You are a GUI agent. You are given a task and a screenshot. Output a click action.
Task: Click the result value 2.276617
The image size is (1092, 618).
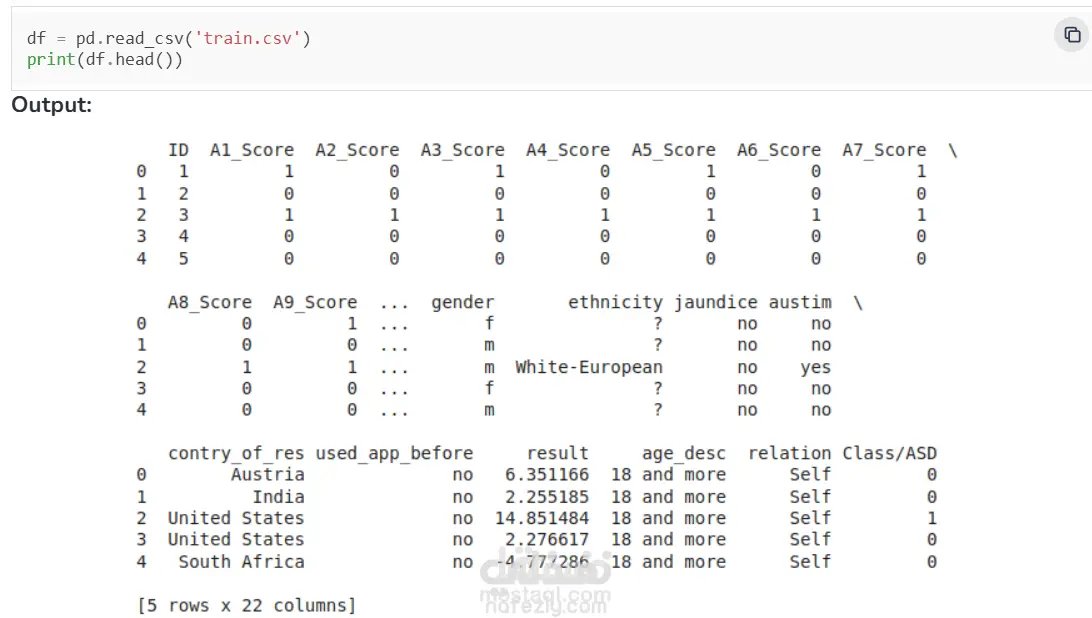coord(547,540)
